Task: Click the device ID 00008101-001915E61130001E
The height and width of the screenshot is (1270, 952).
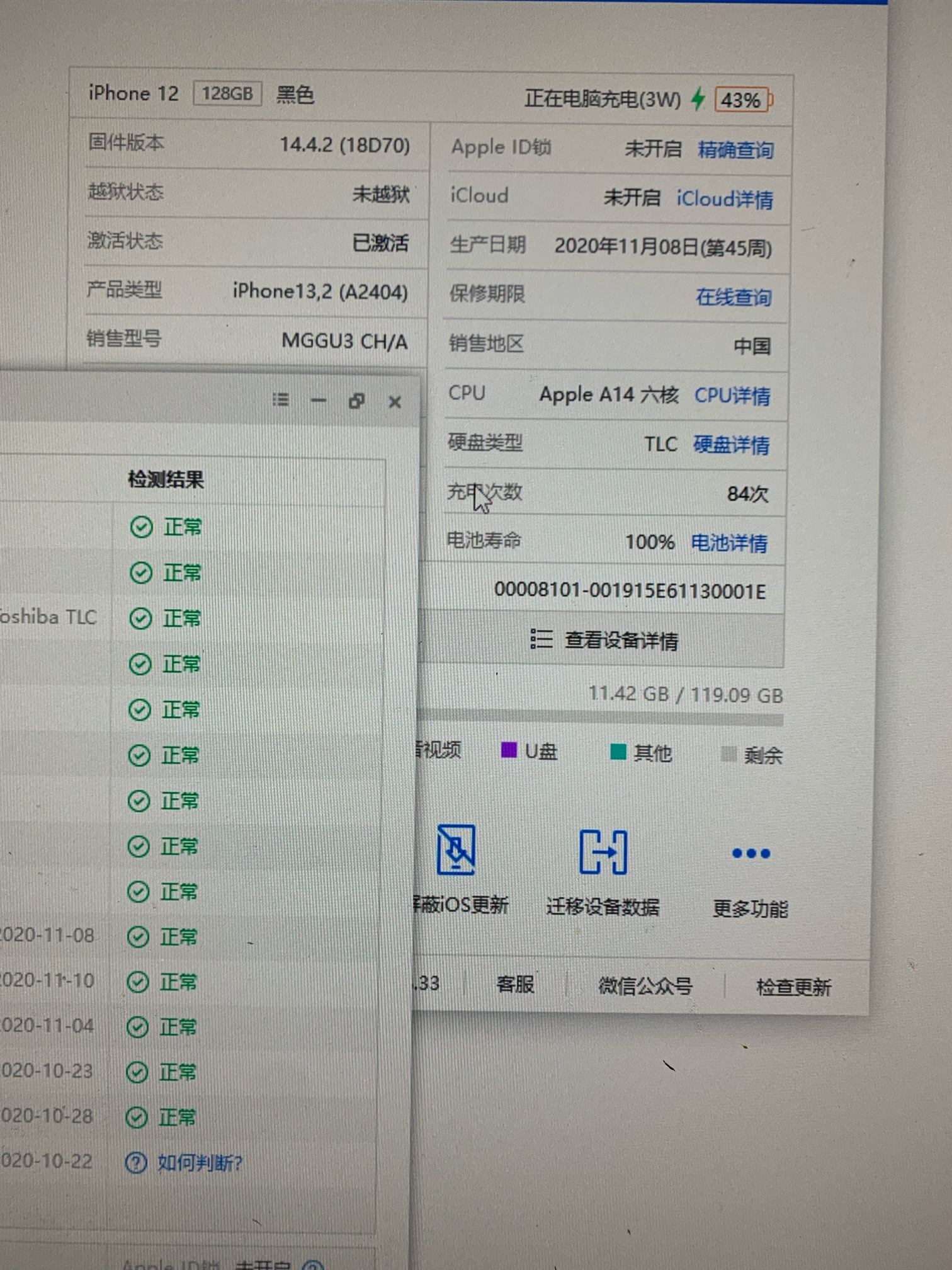Action: 630,590
